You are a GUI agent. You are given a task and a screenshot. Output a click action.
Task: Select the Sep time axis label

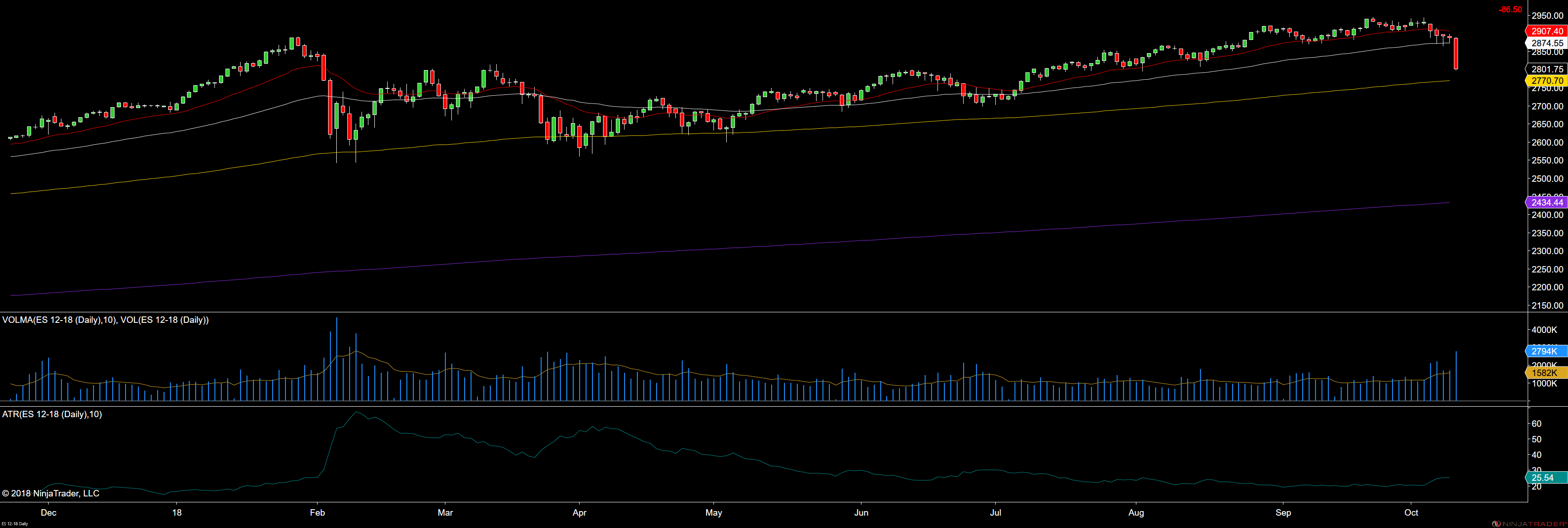coord(1283,513)
